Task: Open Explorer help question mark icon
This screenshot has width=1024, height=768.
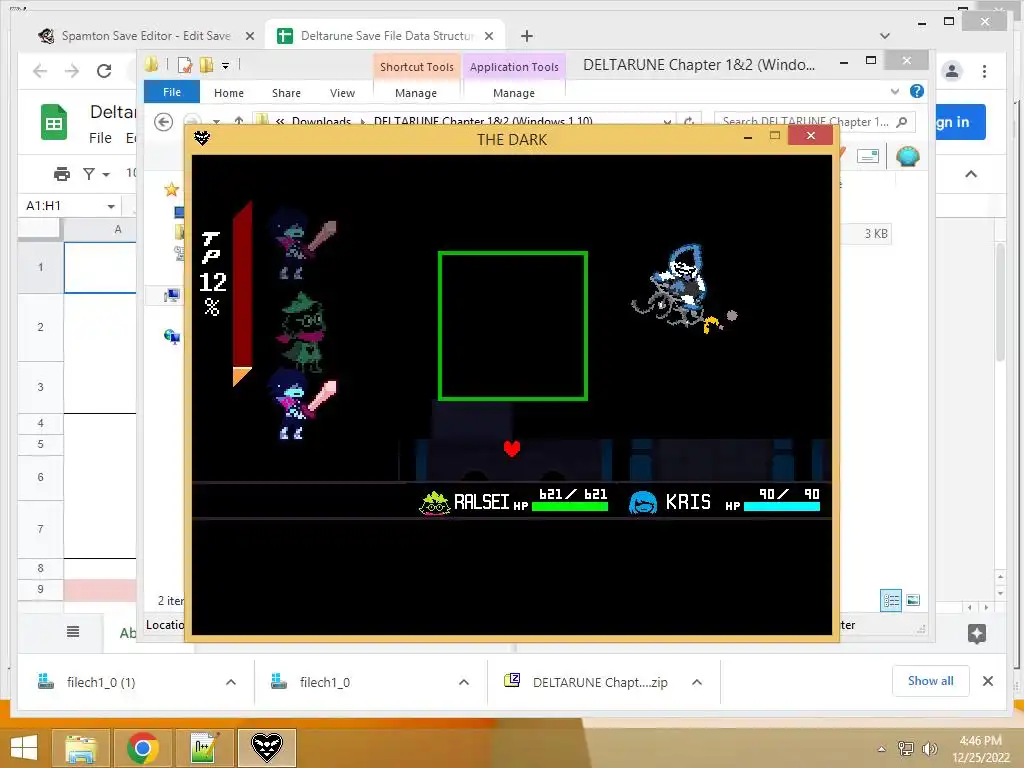Action: (x=917, y=91)
